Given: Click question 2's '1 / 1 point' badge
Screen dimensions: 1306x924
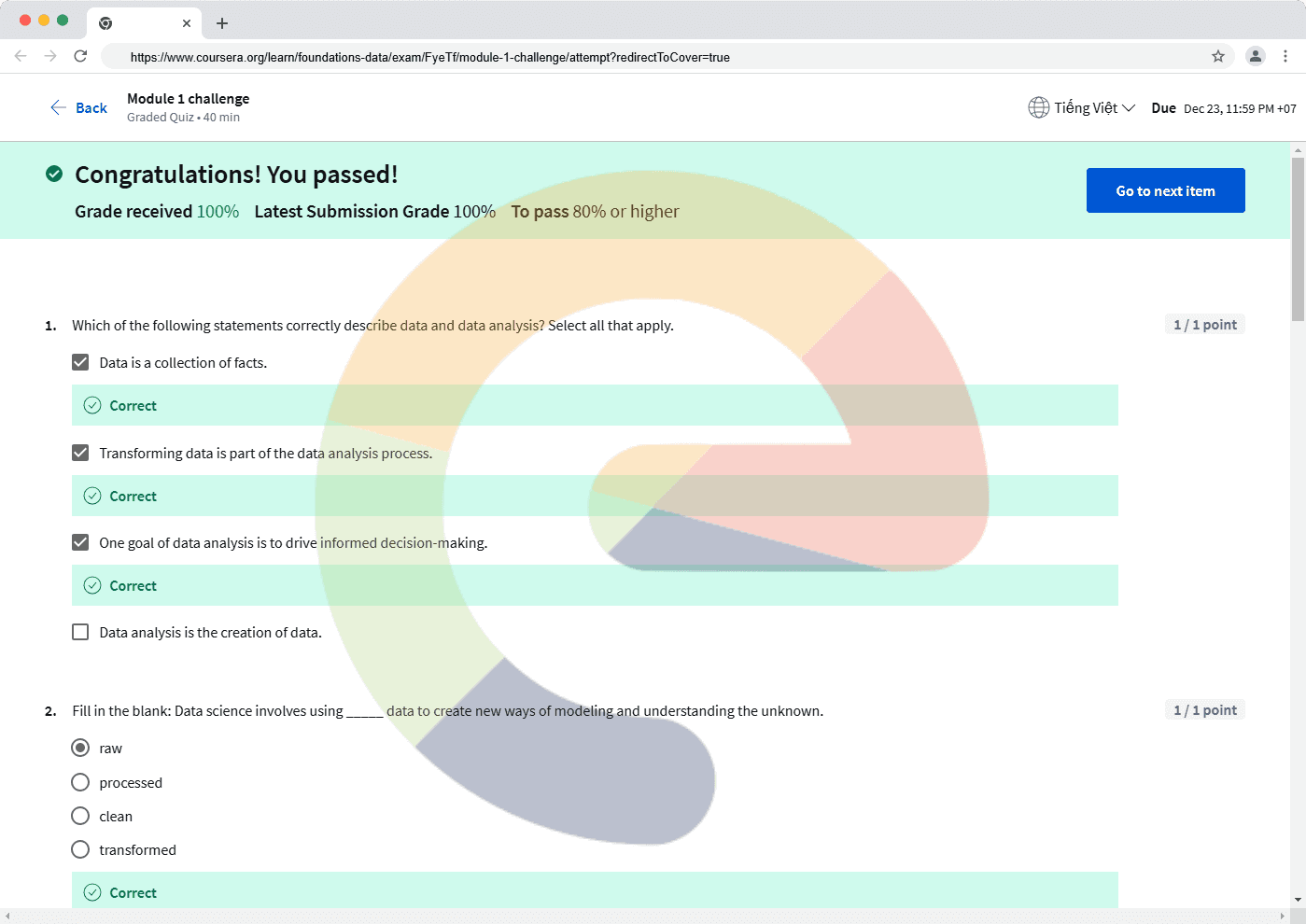Looking at the screenshot, I should pyautogui.click(x=1204, y=709).
